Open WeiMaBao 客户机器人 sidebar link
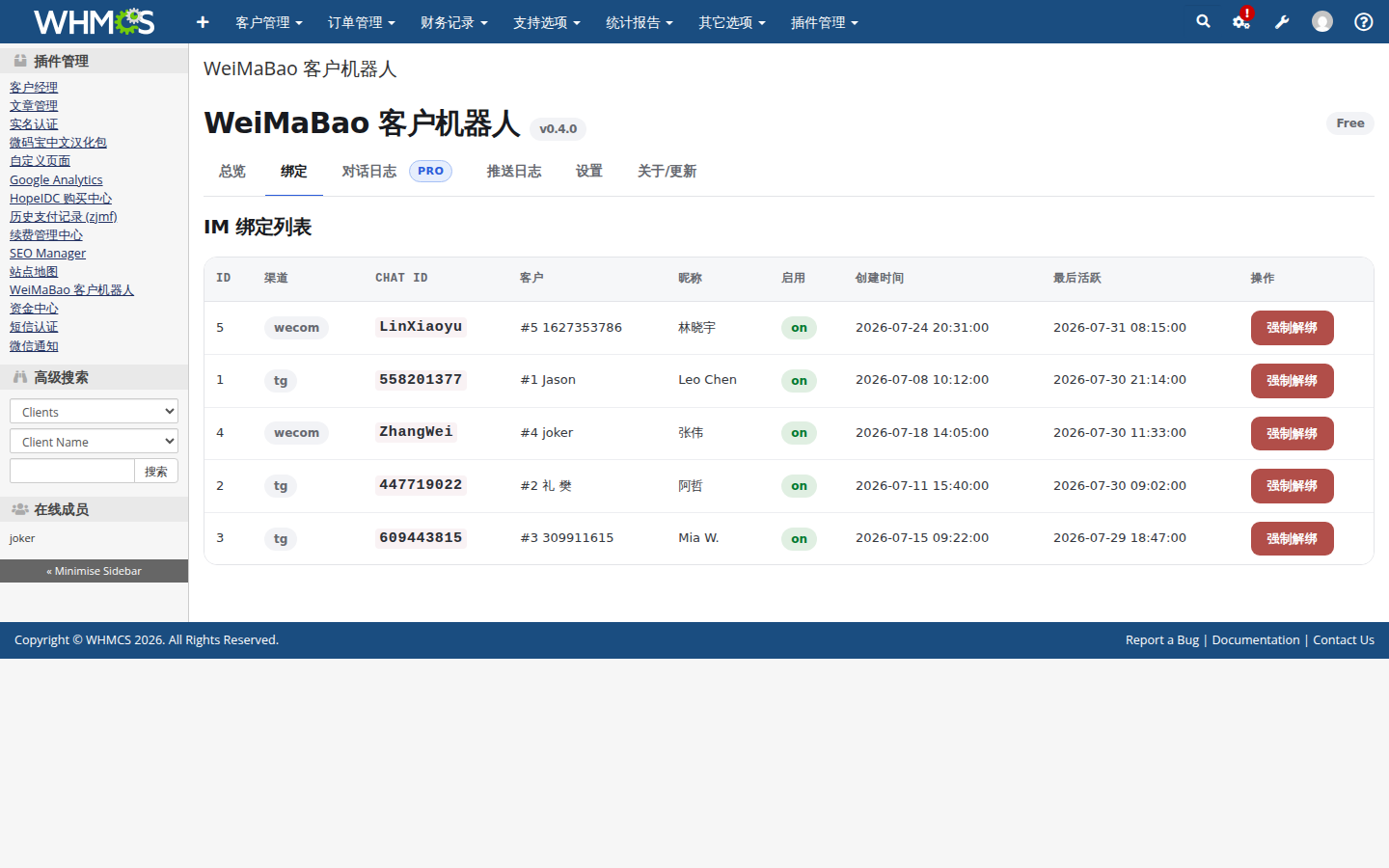Viewport: 1389px width, 868px height. (71, 290)
